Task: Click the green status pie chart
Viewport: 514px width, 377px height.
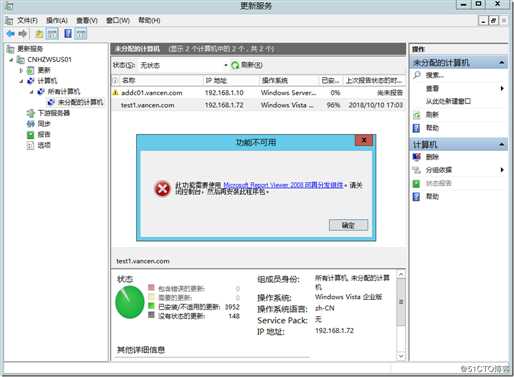Action: coord(129,302)
